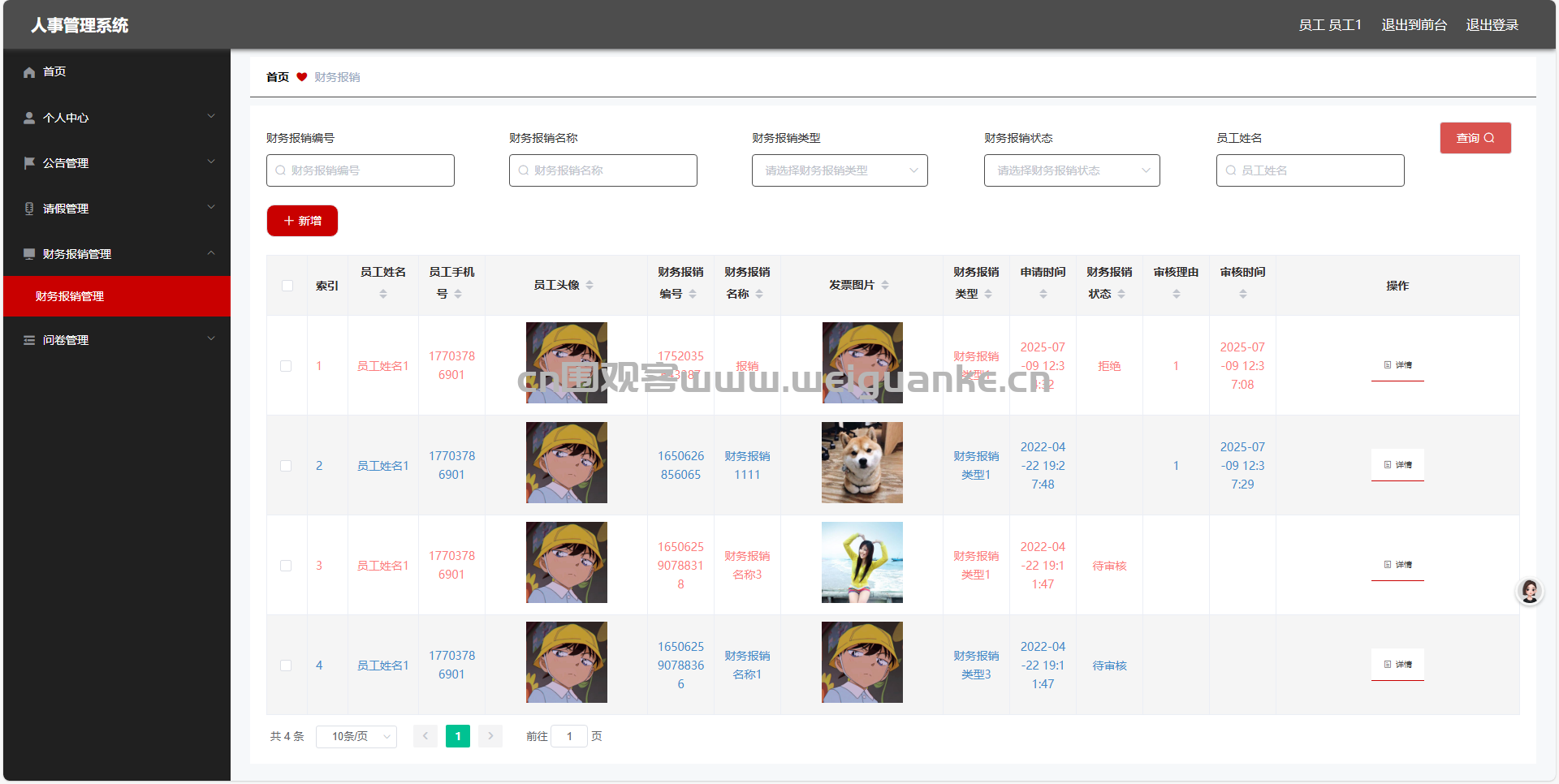Click the page jump number input
This screenshot has width=1559, height=784.
pos(569,736)
